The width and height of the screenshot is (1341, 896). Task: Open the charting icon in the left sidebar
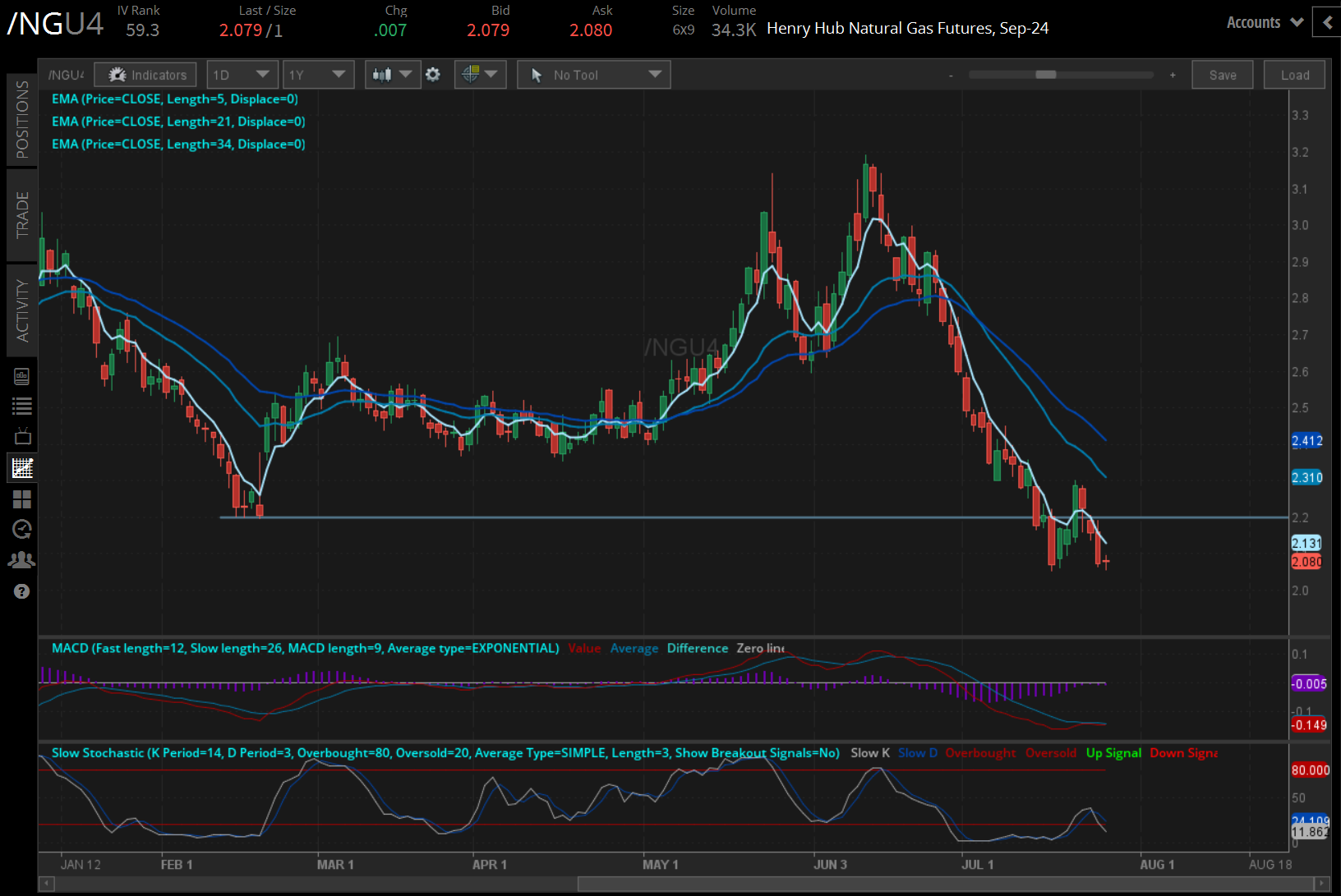pyautogui.click(x=21, y=467)
